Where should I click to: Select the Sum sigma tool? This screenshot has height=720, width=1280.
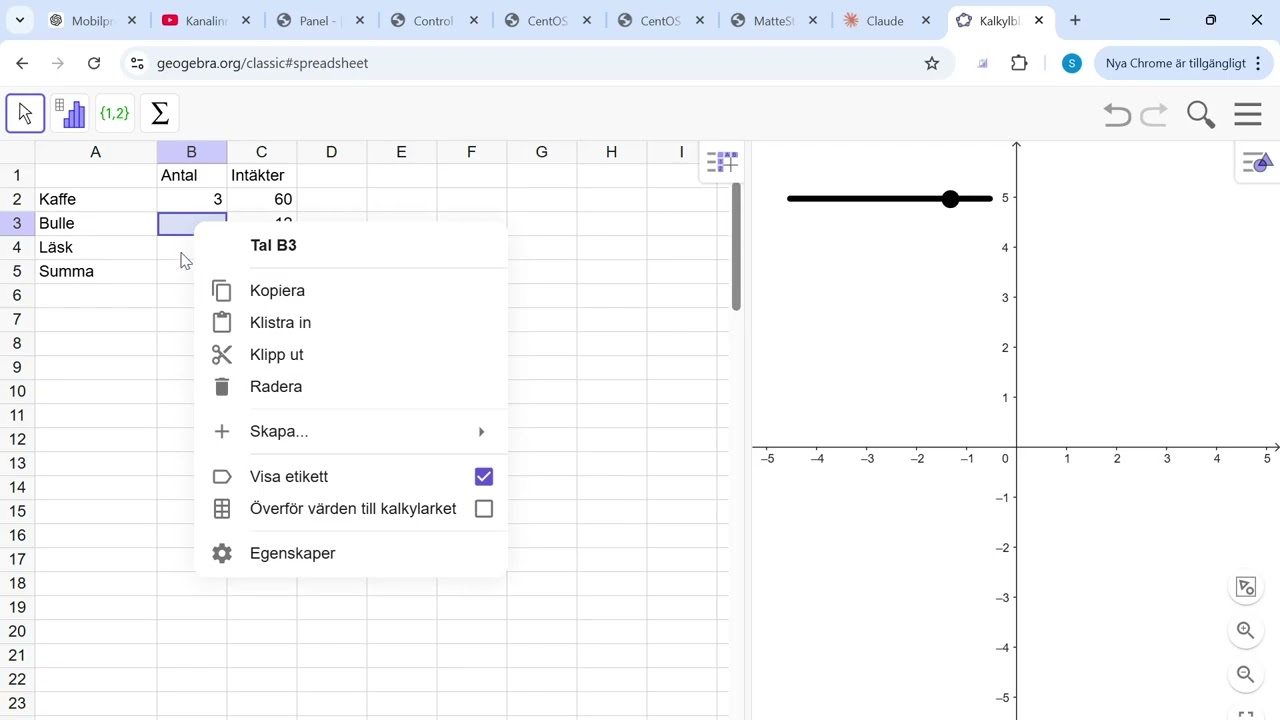[x=159, y=114]
